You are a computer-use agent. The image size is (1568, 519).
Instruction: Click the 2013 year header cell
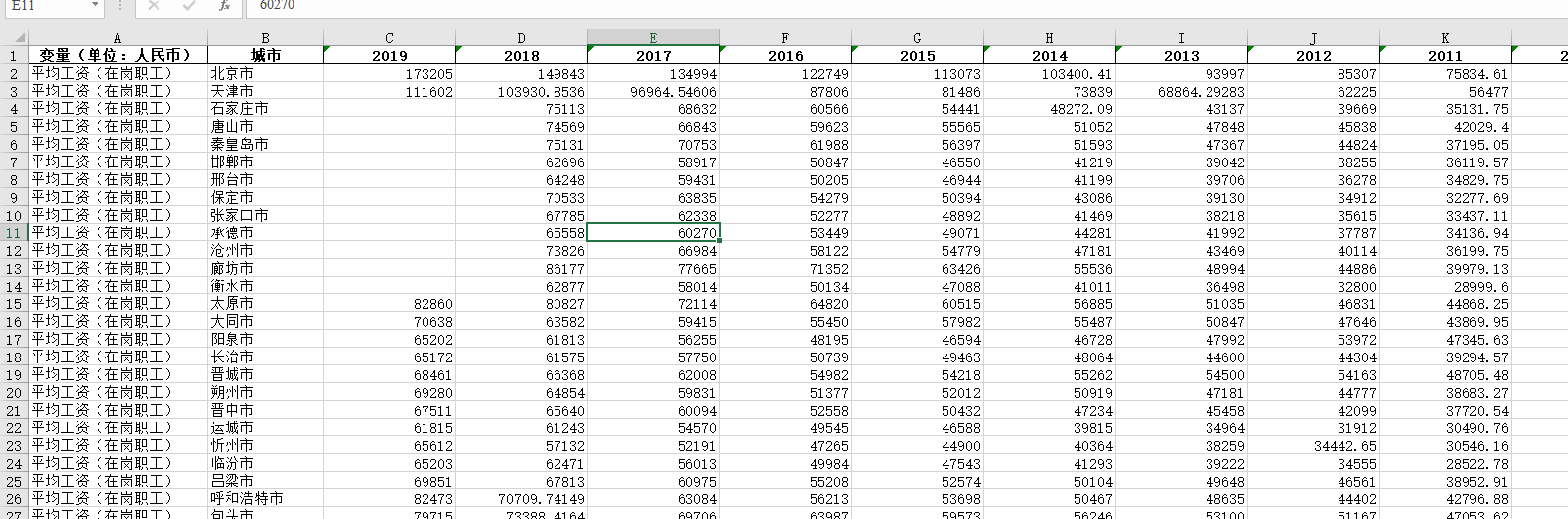1181,55
